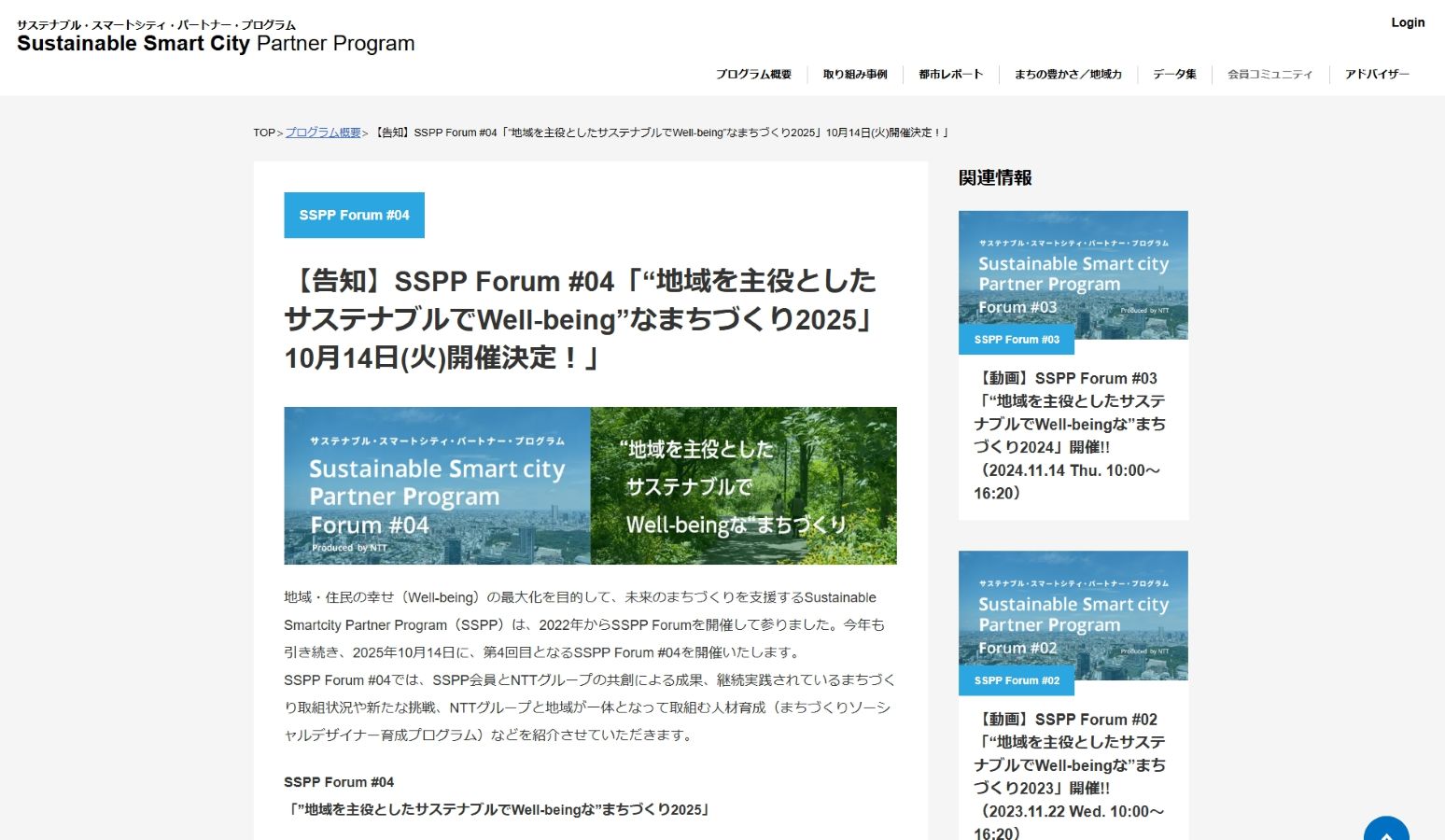The image size is (1445, 840).
Task: Click the SSPP Forum #02 tag label
Action: pos(1017,680)
